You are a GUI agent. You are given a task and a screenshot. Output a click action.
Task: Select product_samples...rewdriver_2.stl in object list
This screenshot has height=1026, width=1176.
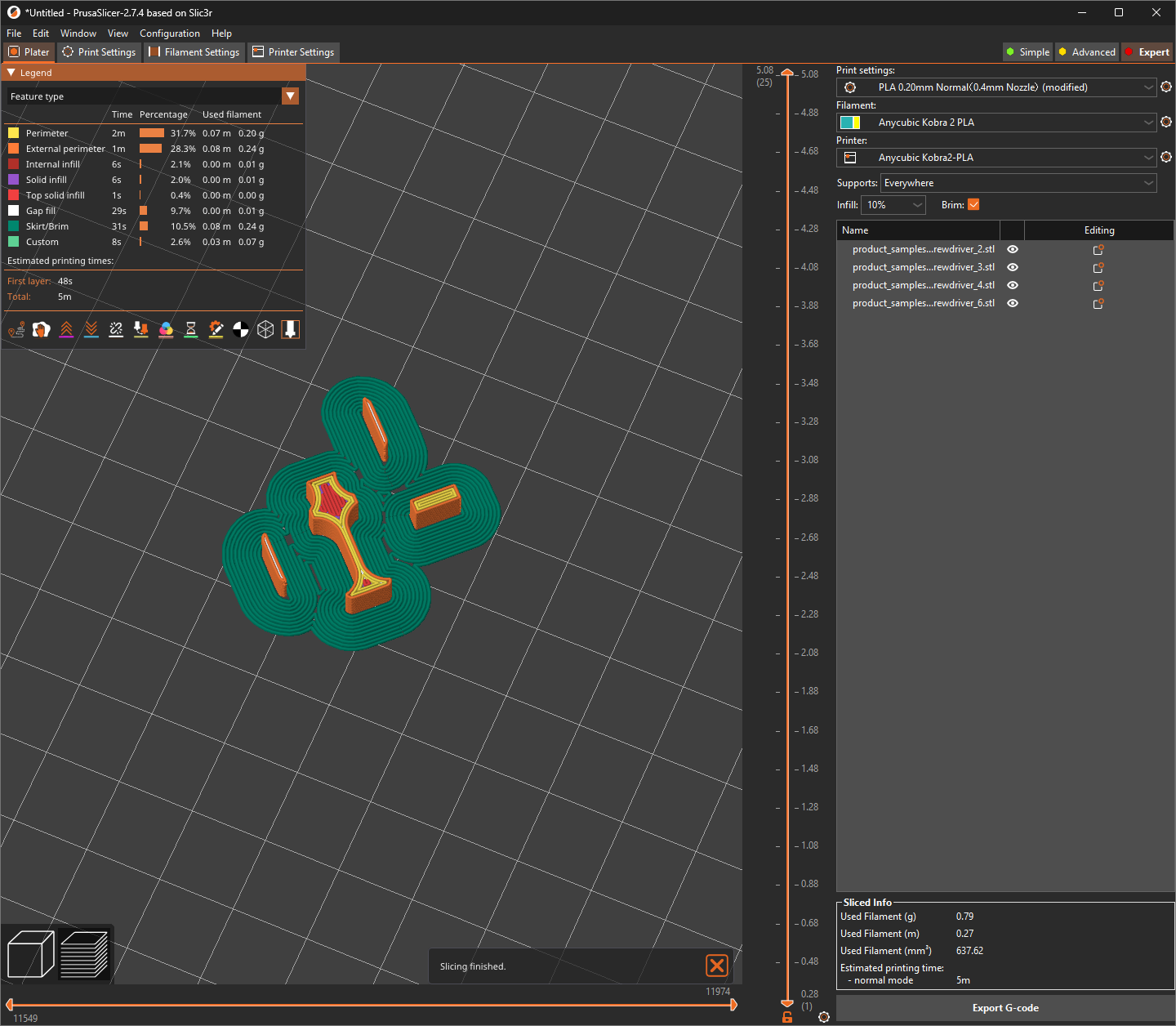[923, 249]
